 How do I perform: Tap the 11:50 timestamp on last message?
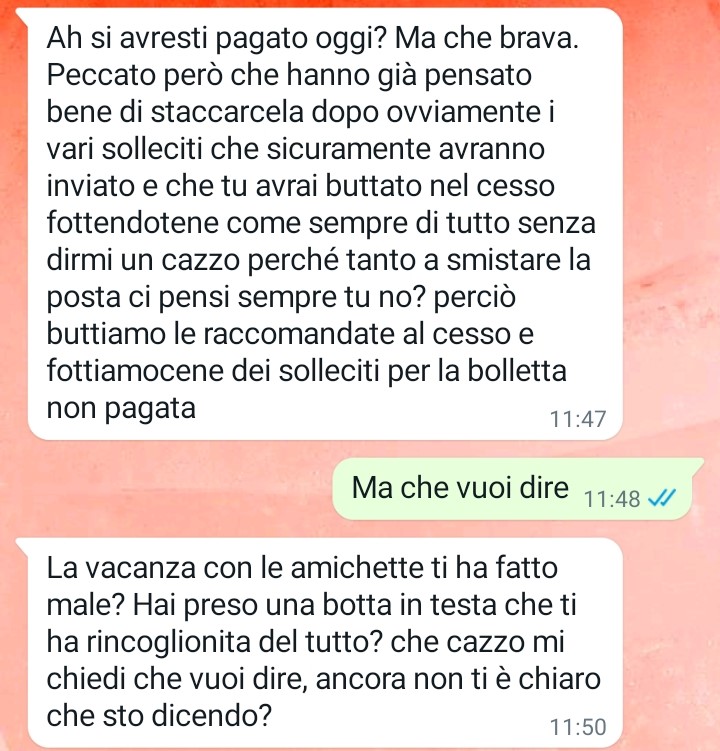click(x=578, y=727)
